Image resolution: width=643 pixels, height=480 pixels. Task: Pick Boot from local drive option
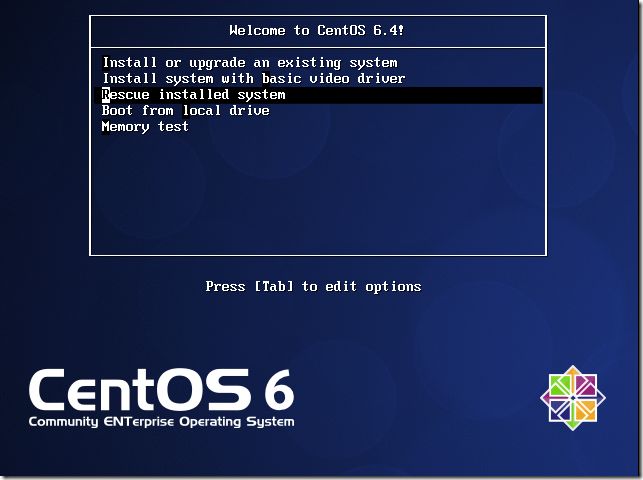click(x=185, y=110)
